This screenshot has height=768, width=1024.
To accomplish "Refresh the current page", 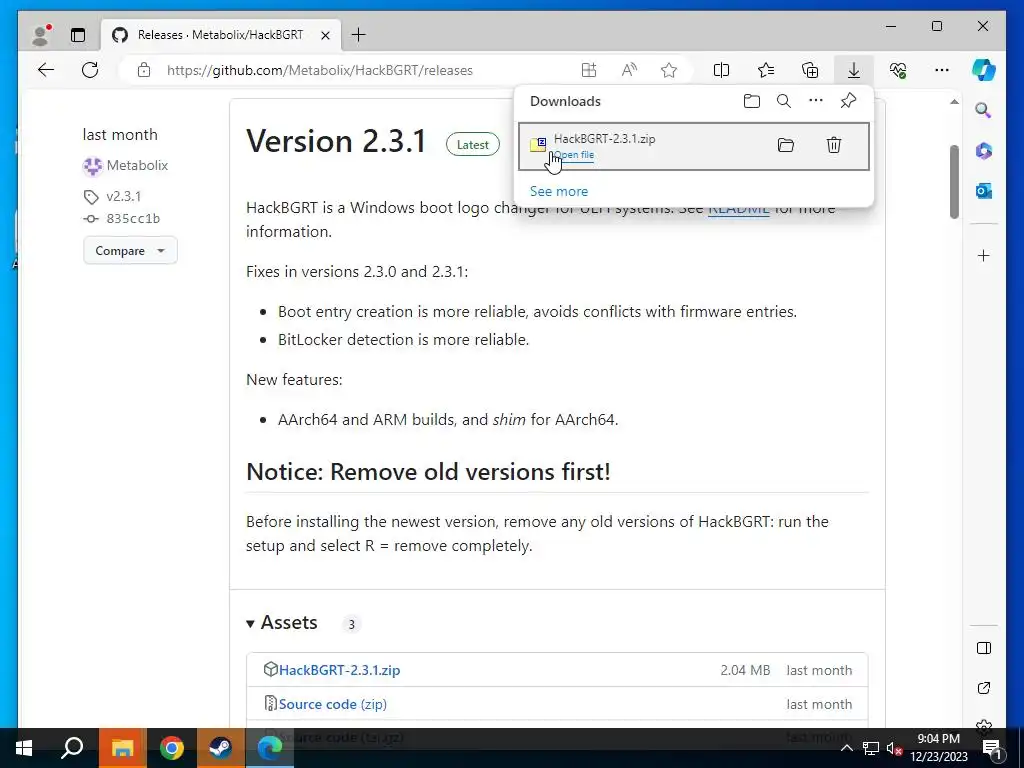I will (x=90, y=70).
